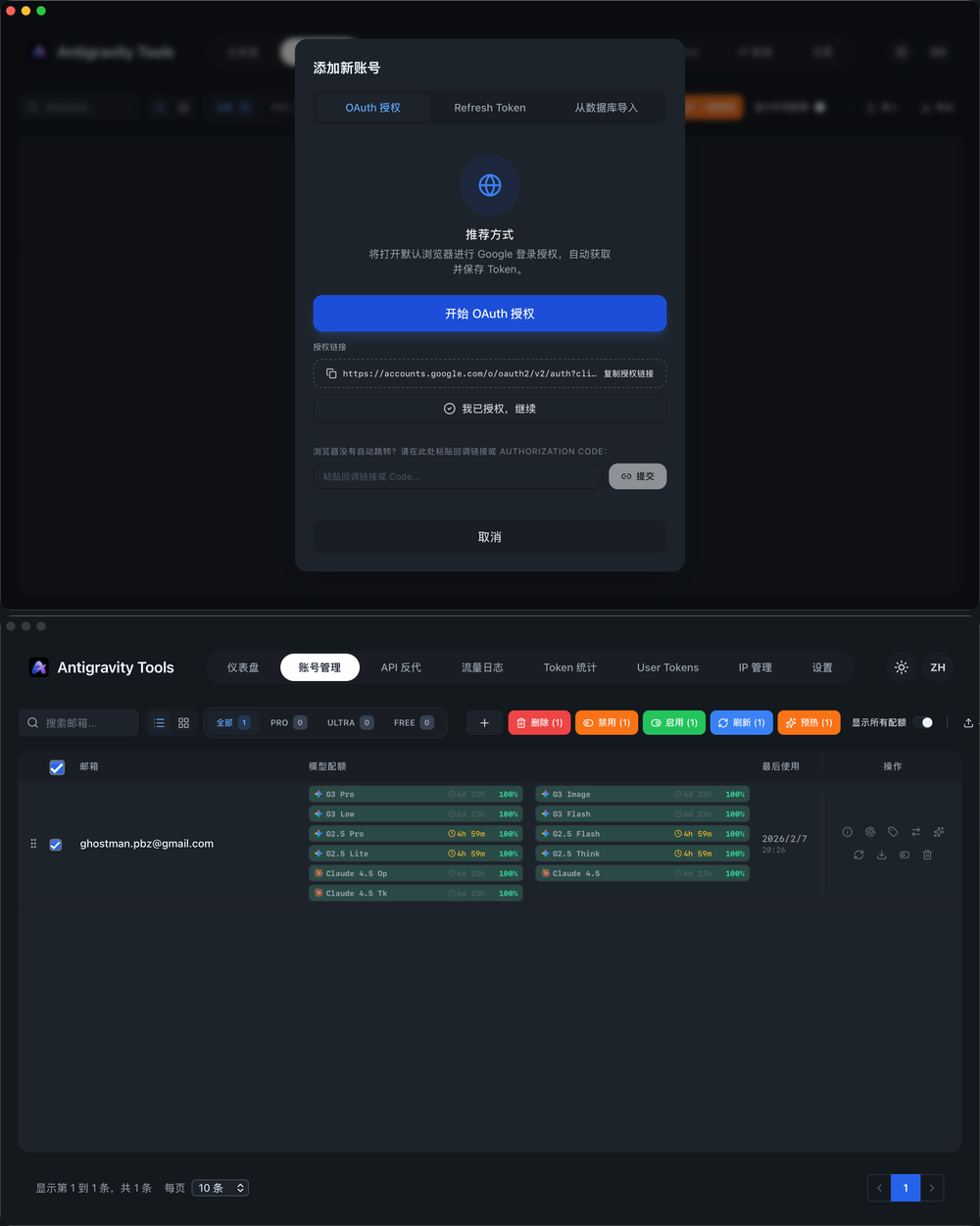Open 设置 tab in lower window
The width and height of the screenshot is (980, 1226).
822,667
